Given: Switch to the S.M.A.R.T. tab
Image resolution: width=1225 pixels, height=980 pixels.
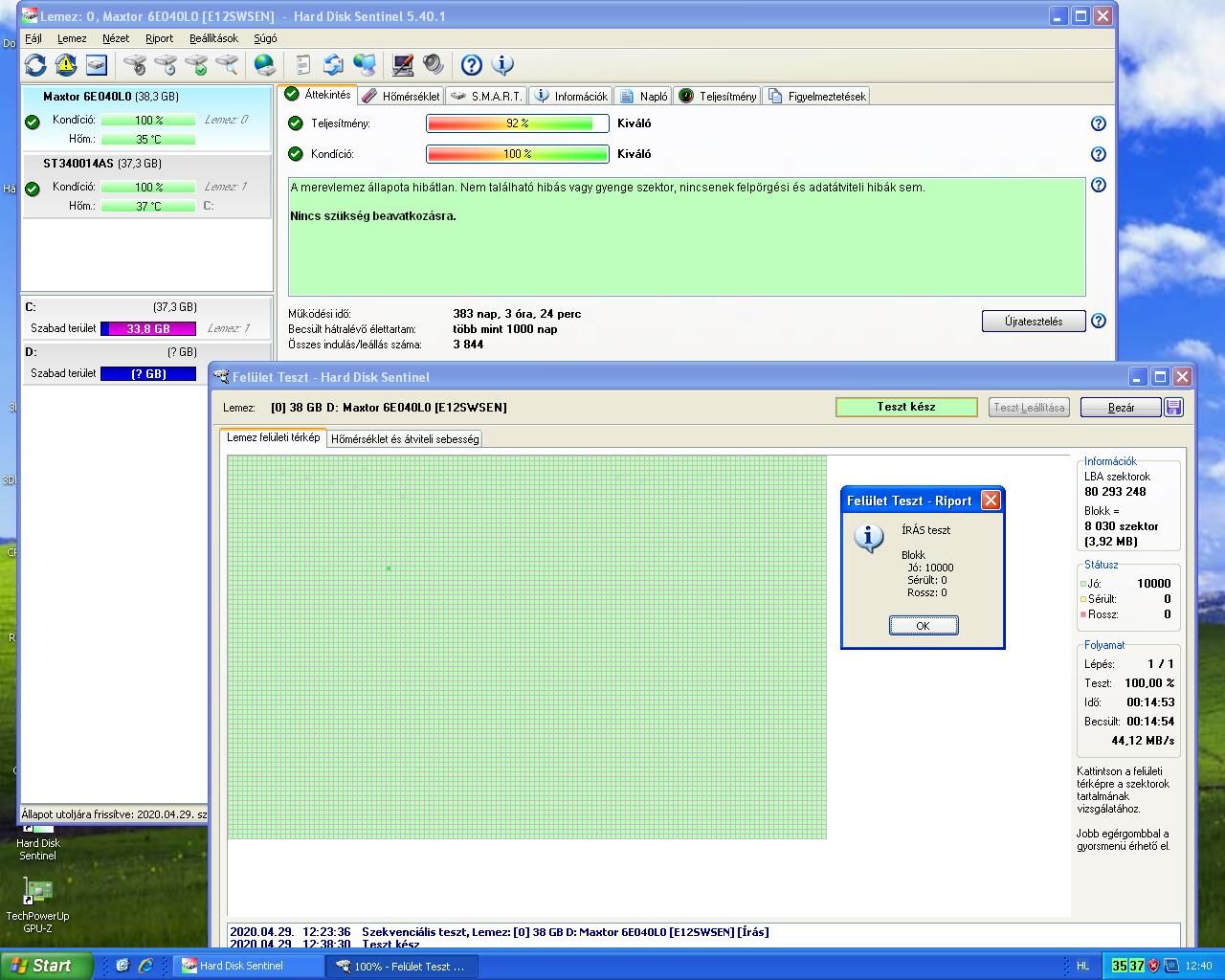Looking at the screenshot, I should tap(486, 96).
